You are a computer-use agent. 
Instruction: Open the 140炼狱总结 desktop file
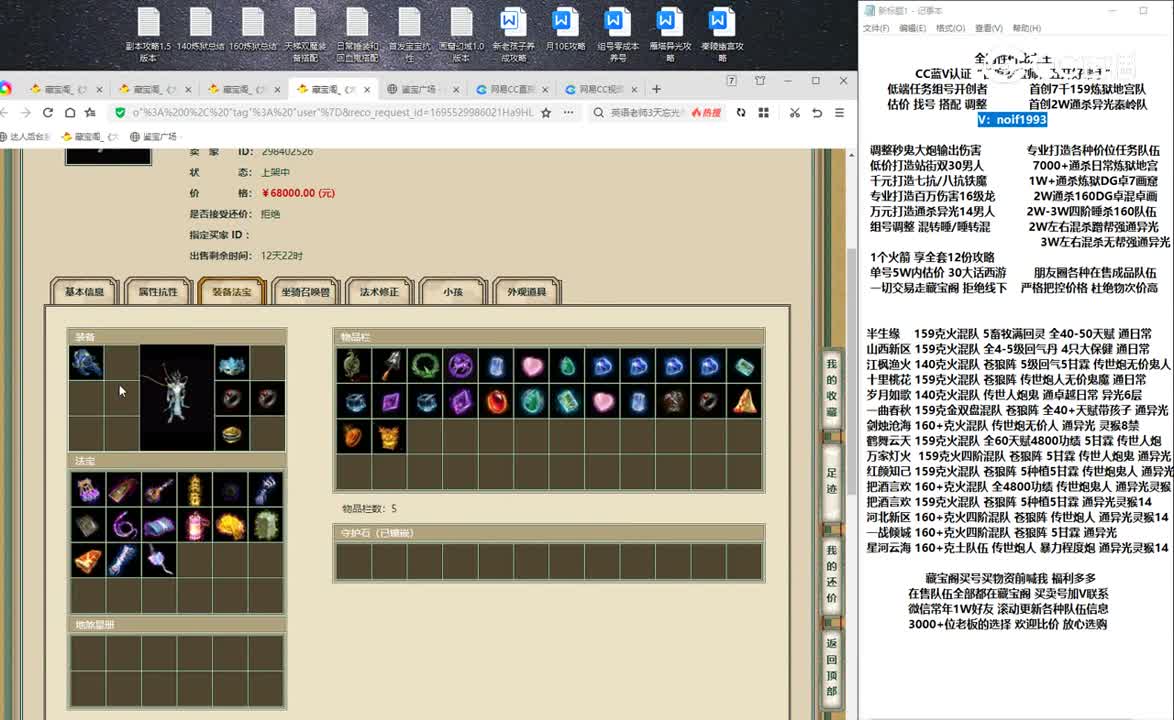coord(200,30)
